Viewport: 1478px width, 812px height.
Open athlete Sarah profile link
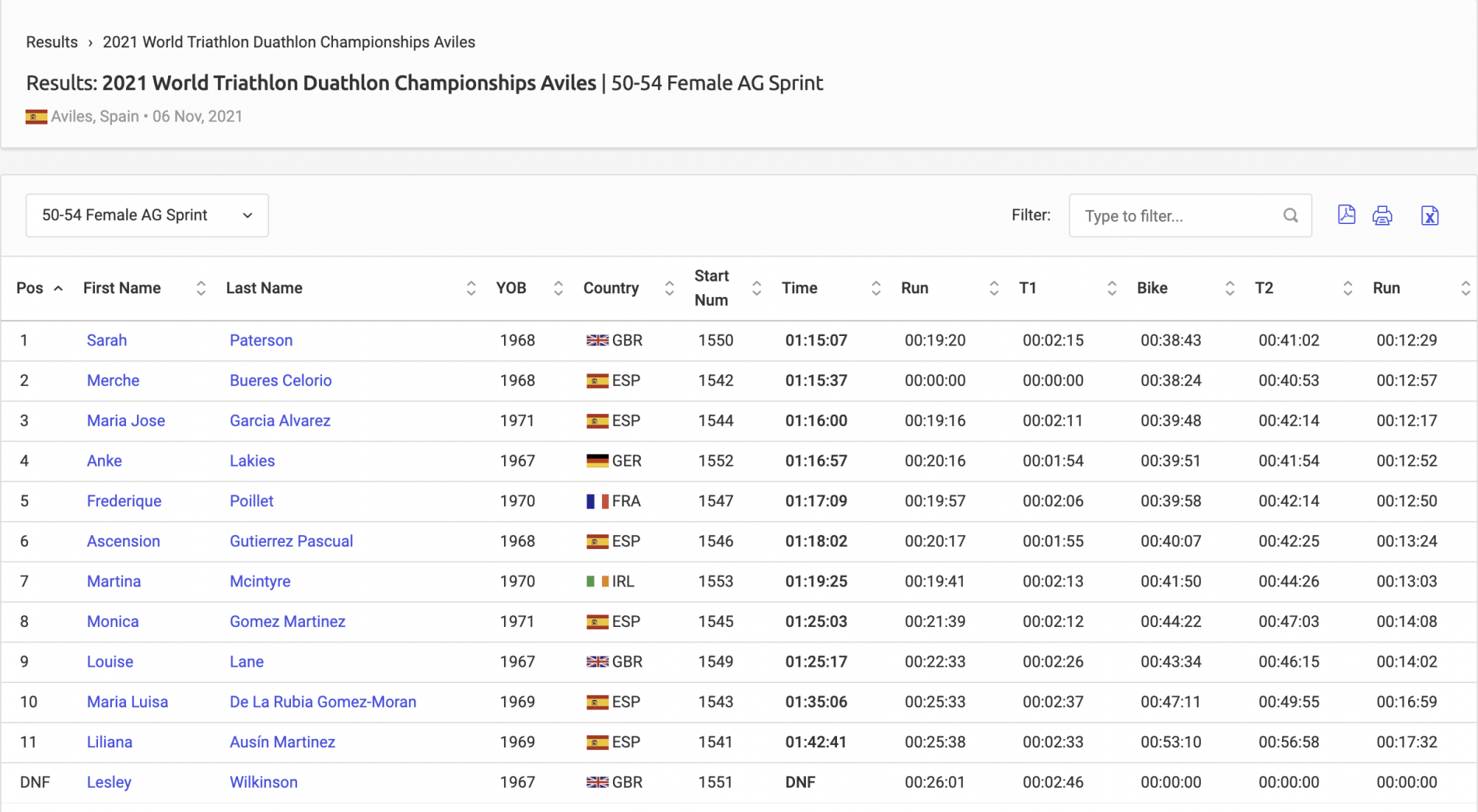(107, 341)
